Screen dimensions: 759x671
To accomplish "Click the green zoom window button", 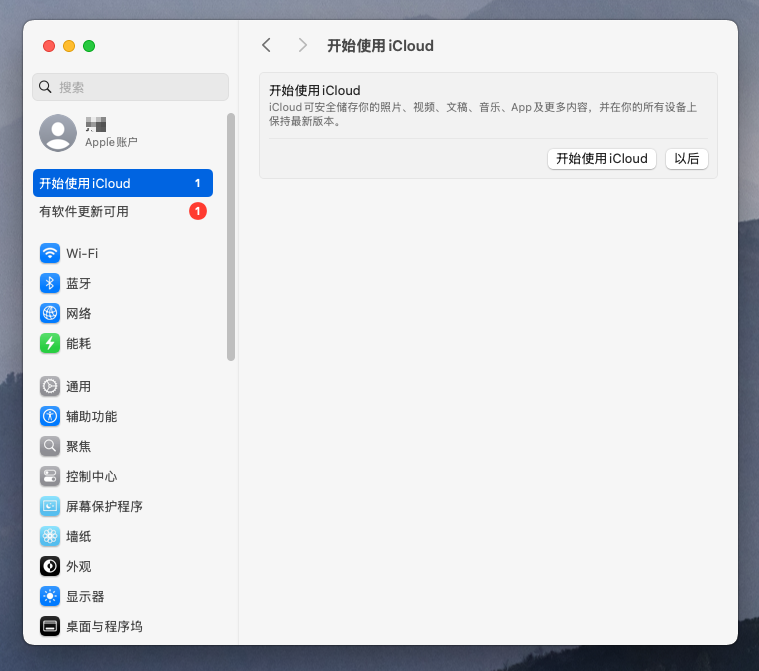I will click(x=89, y=46).
